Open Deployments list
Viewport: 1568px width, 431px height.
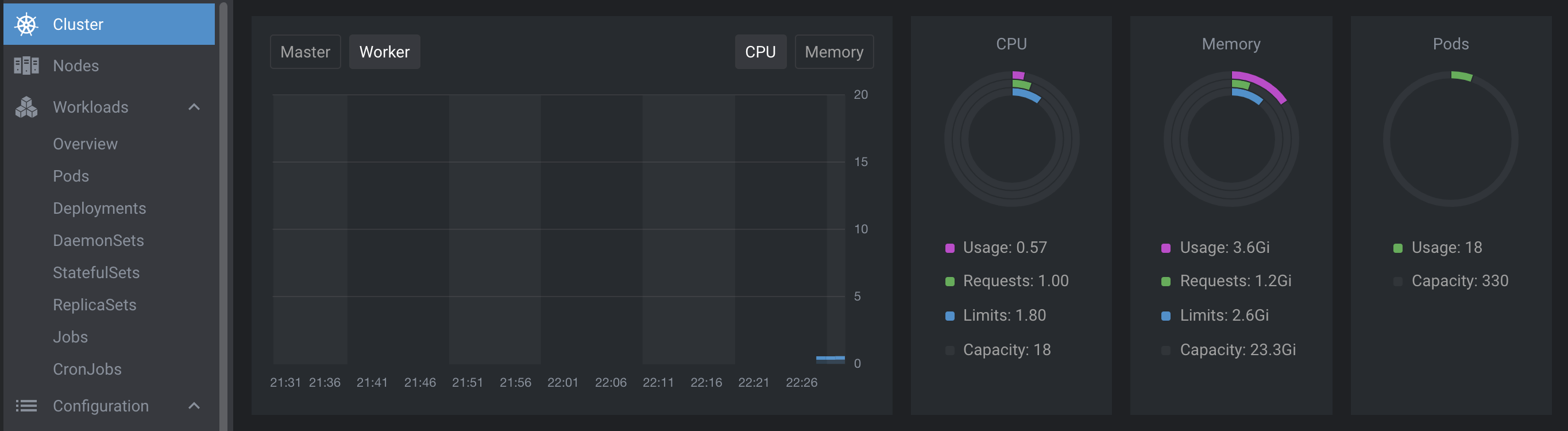click(99, 209)
